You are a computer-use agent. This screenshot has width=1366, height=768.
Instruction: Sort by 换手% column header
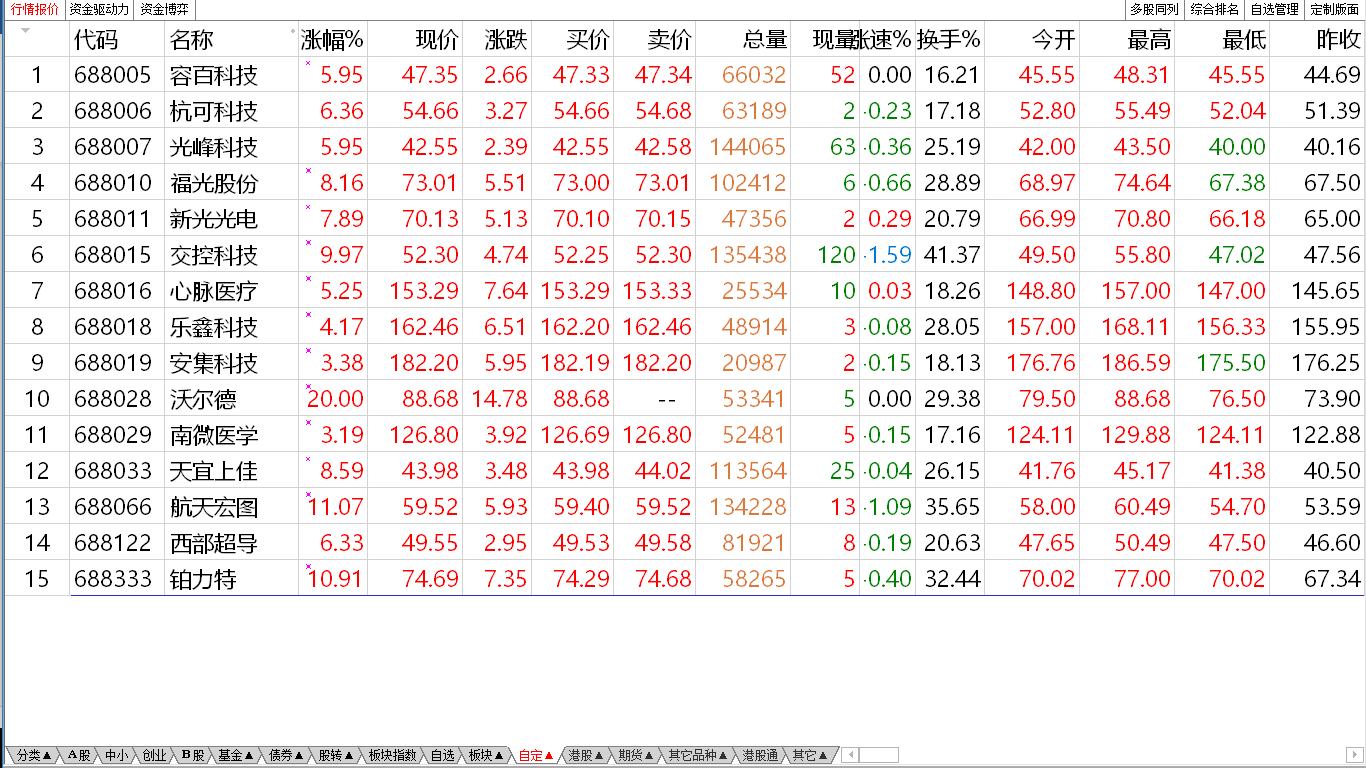click(949, 40)
